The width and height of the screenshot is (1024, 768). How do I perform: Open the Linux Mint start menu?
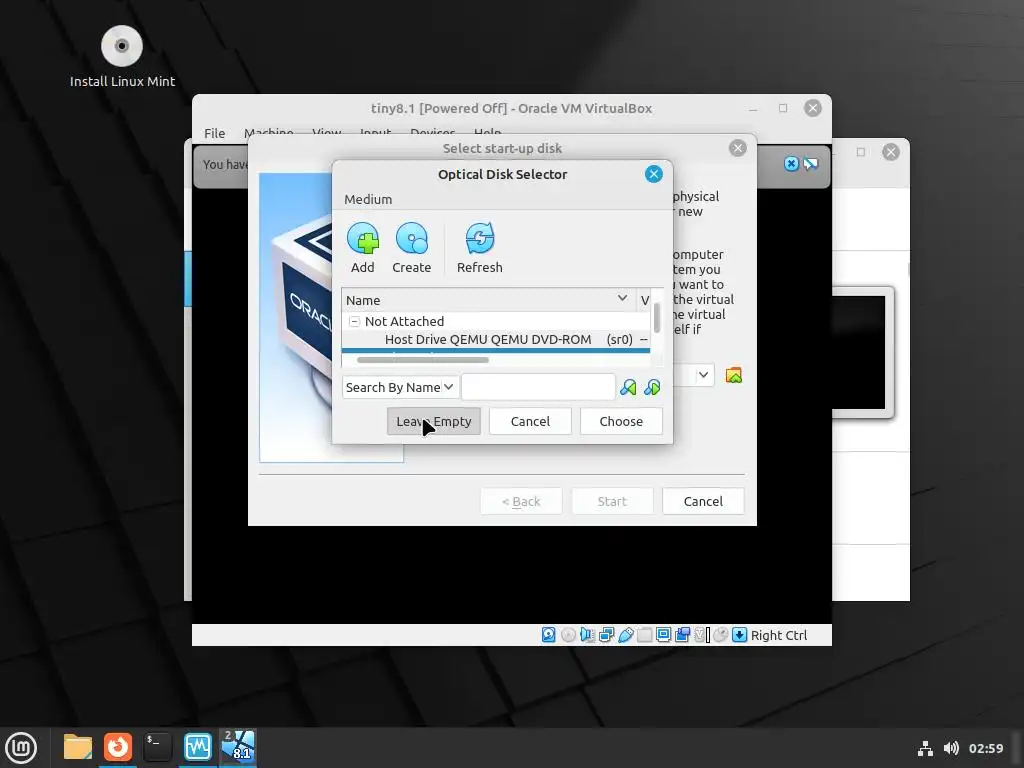(21, 748)
